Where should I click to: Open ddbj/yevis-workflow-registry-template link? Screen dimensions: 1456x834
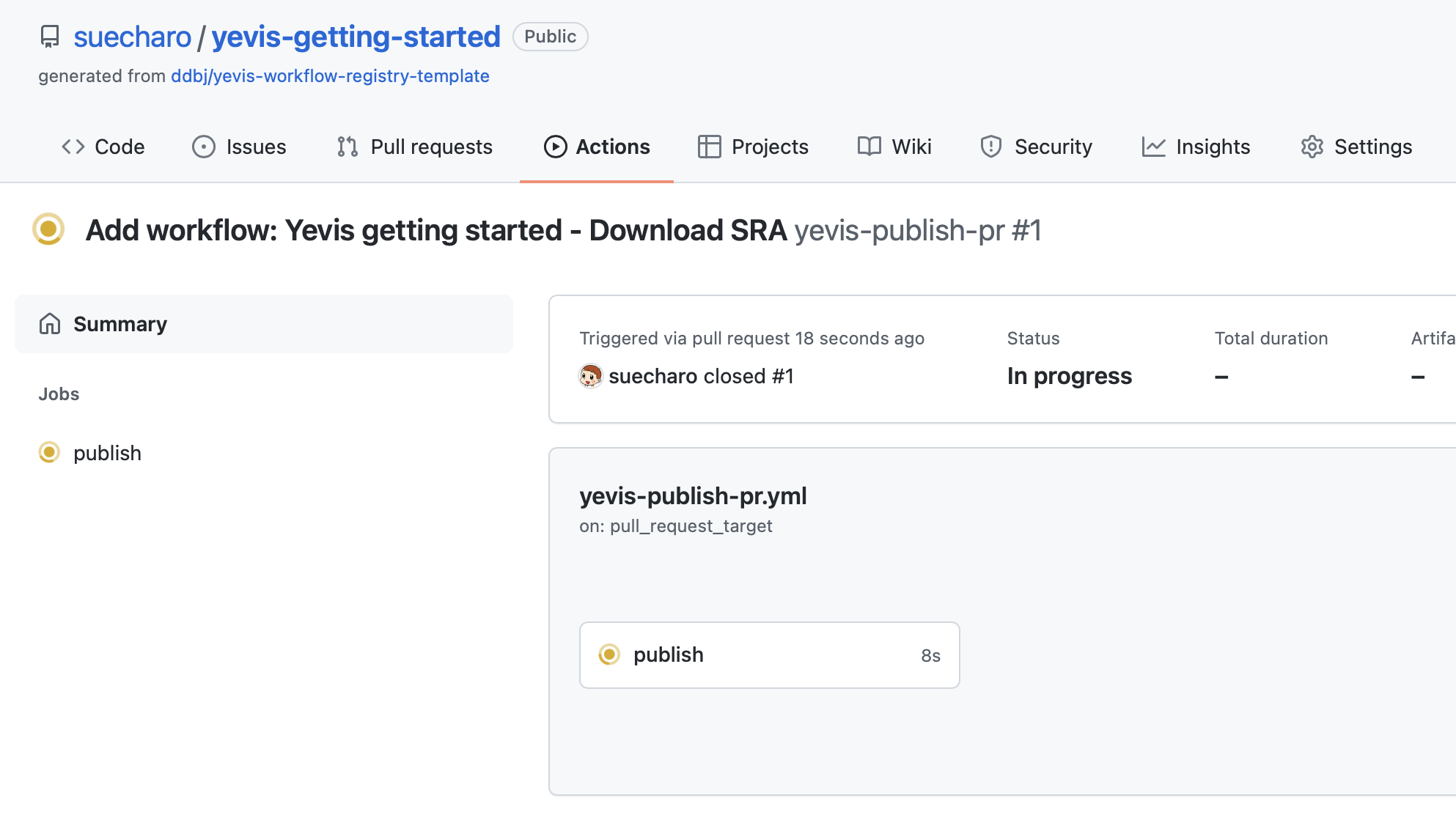click(x=330, y=76)
